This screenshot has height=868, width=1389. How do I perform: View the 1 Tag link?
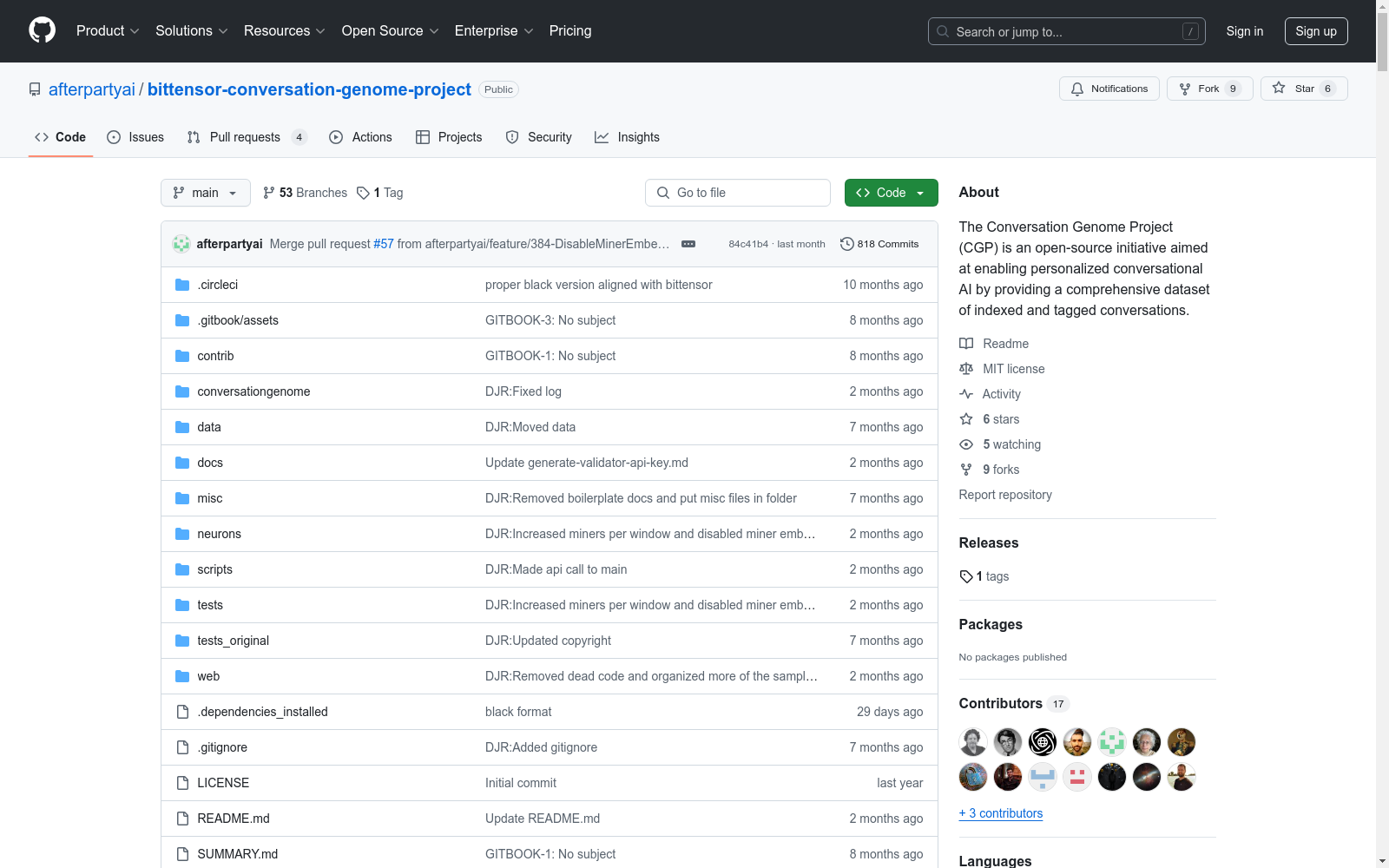click(x=380, y=193)
